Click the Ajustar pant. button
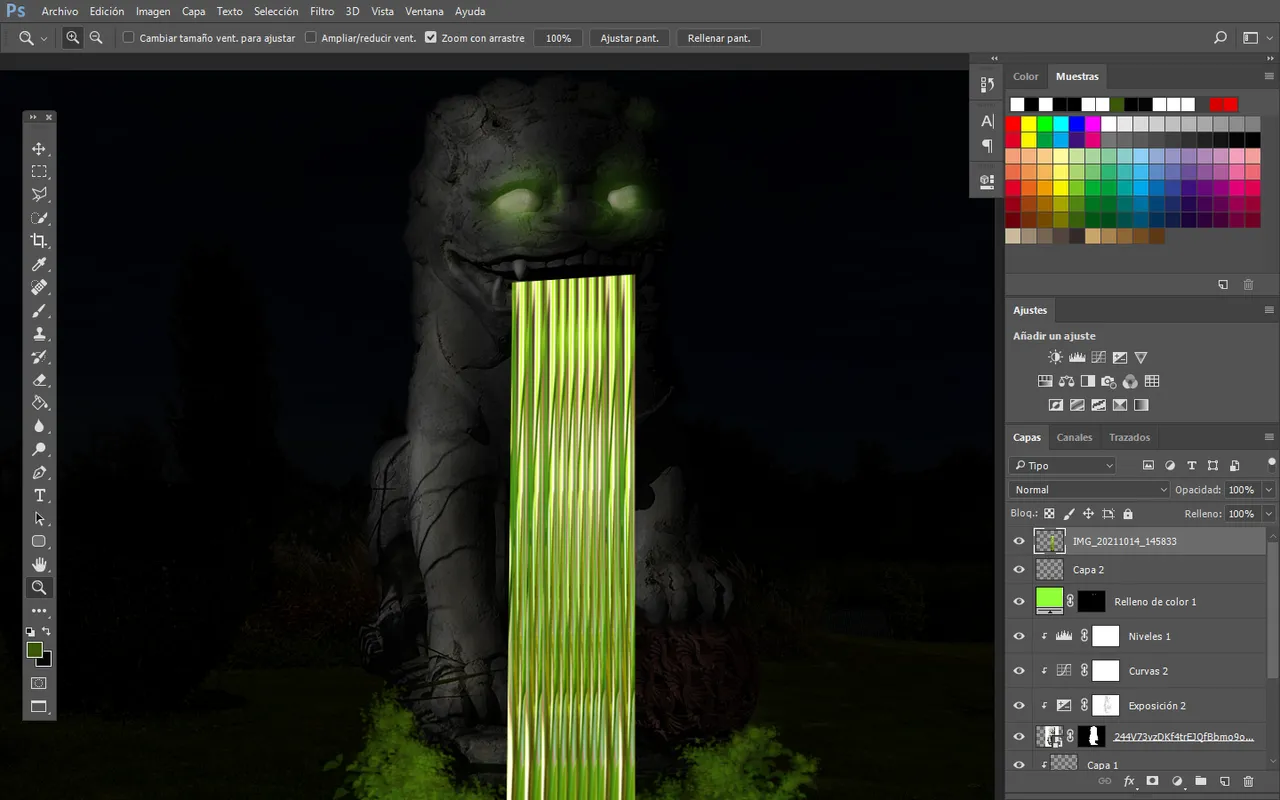The image size is (1280, 800). pos(629,38)
